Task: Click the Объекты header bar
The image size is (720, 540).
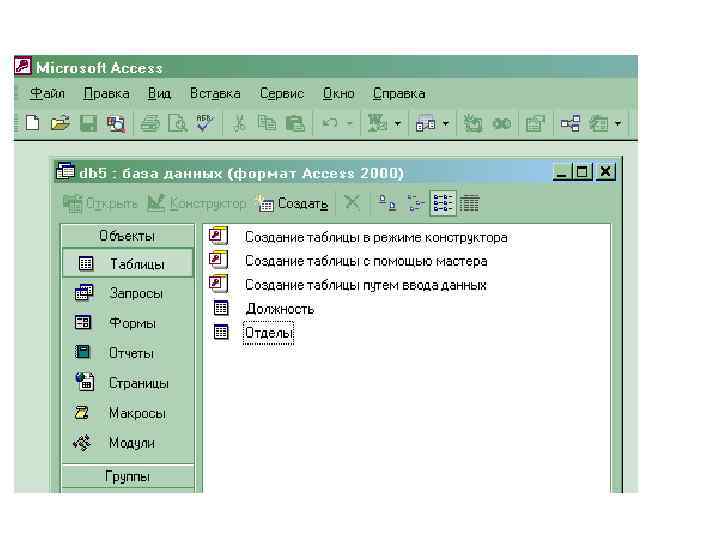Action: pos(127,236)
